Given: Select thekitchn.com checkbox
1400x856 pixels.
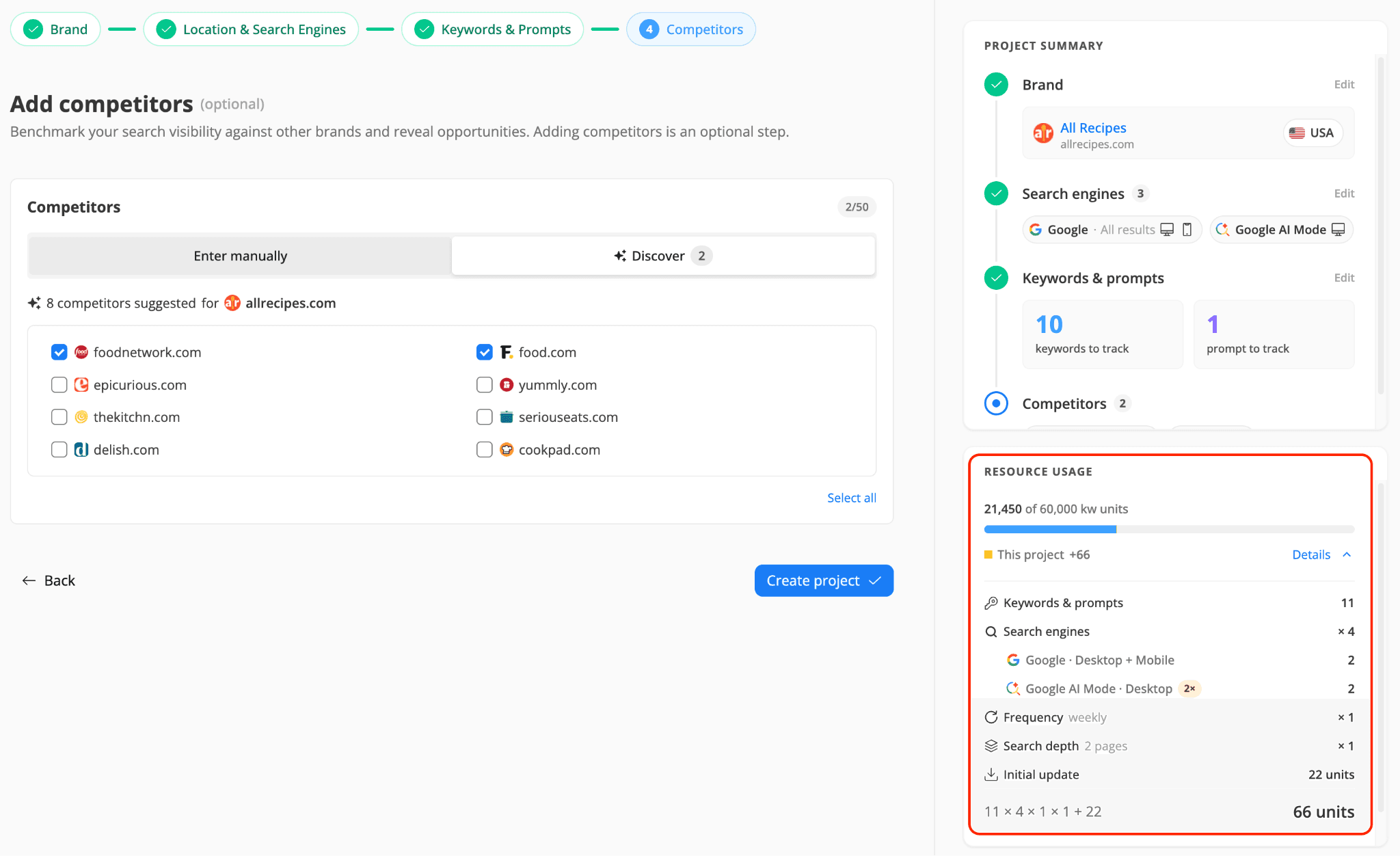Looking at the screenshot, I should click(x=59, y=417).
